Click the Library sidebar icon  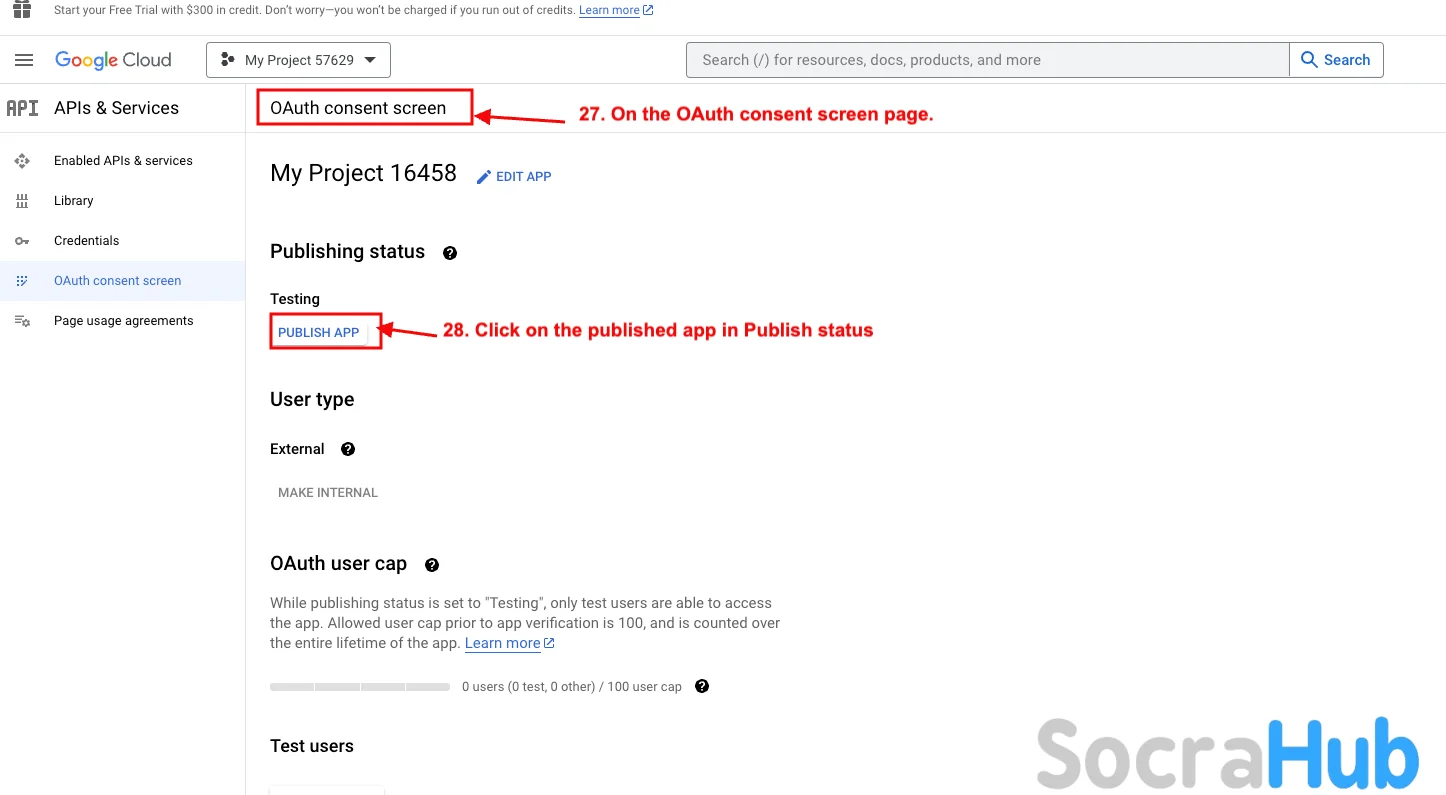22,201
